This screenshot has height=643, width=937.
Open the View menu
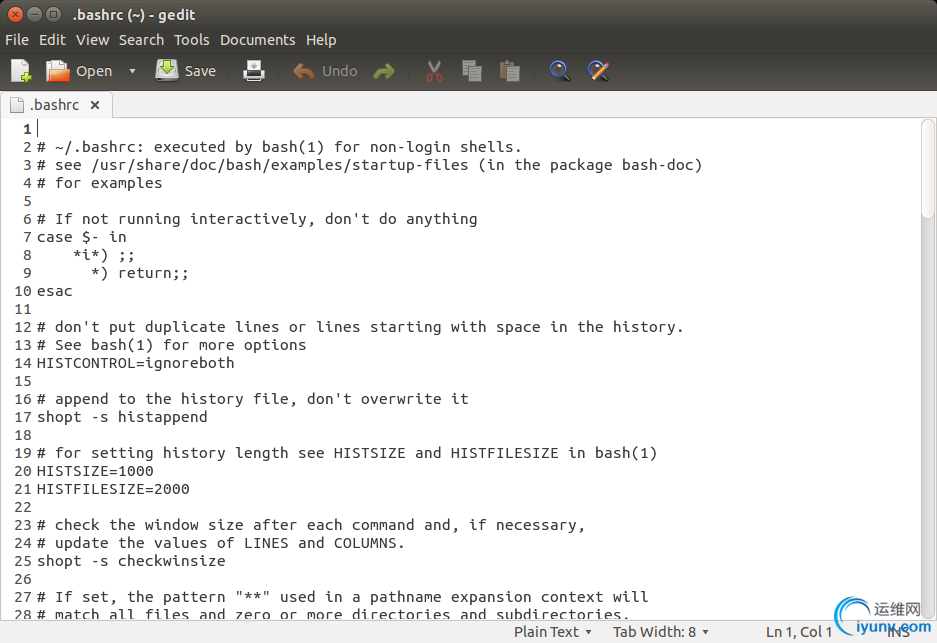(x=93, y=40)
